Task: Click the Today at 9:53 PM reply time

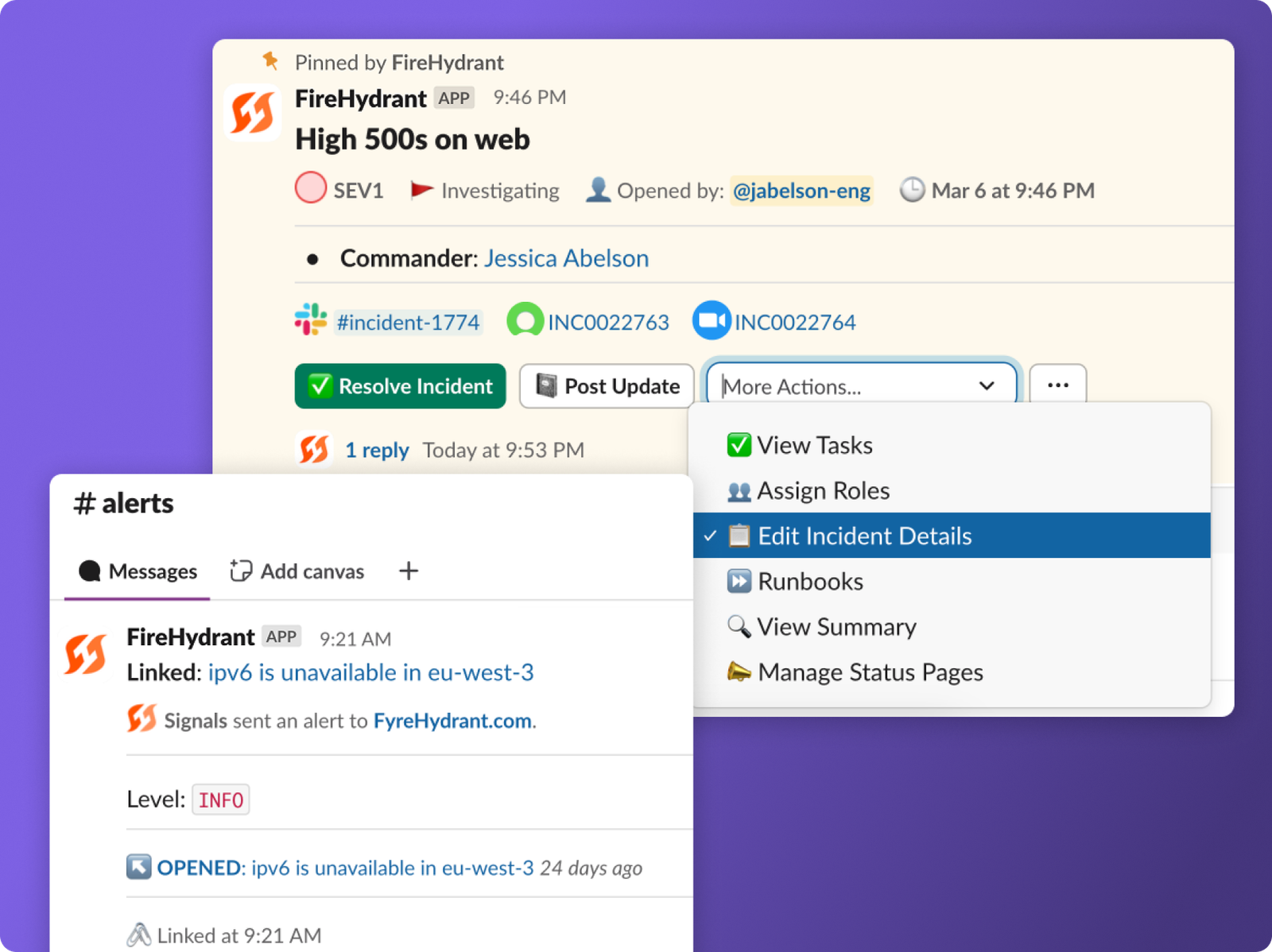Action: [503, 450]
